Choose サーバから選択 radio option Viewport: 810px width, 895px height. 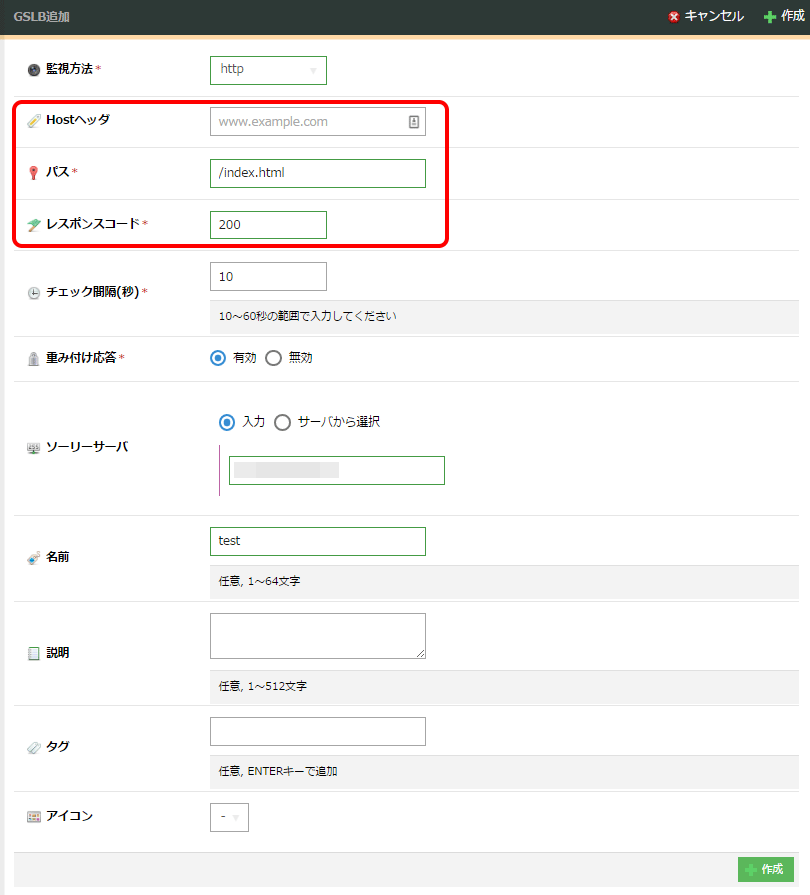click(x=282, y=422)
